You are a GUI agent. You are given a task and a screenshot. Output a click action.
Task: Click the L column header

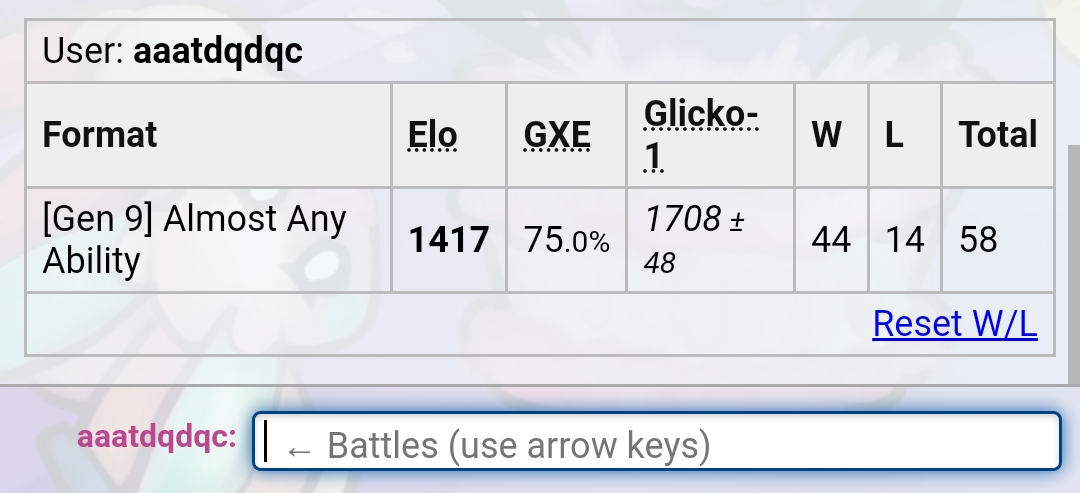(894, 135)
